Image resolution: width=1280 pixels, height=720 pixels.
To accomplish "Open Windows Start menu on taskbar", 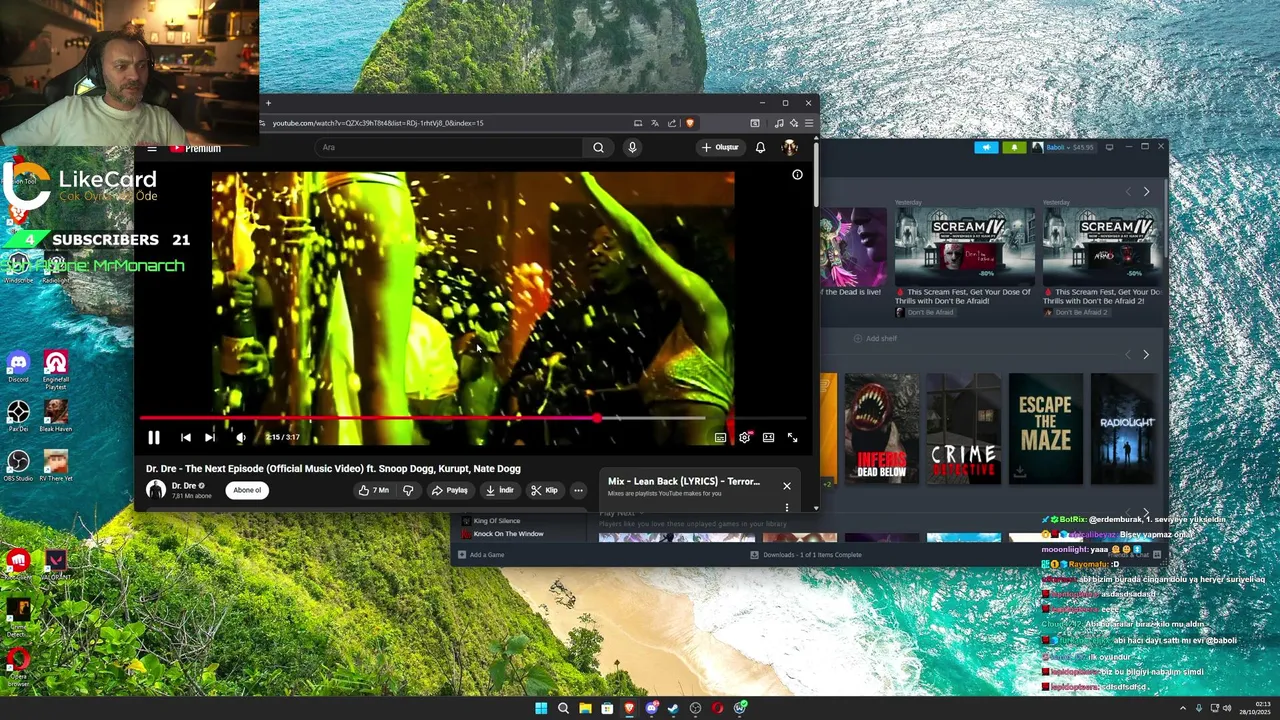I will pos(541,708).
